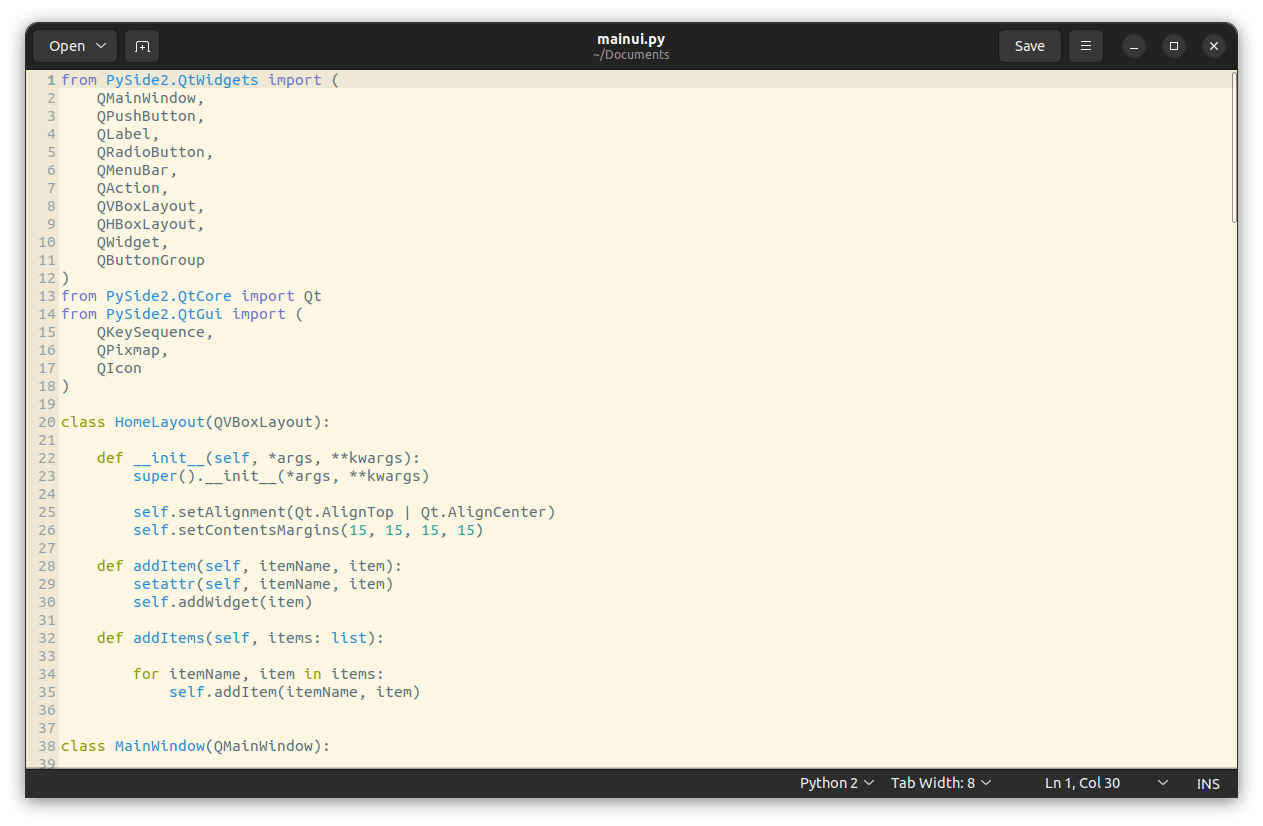Viewport: 1263px width, 826px height.
Task: Maximize the editor window
Action: coord(1174,46)
